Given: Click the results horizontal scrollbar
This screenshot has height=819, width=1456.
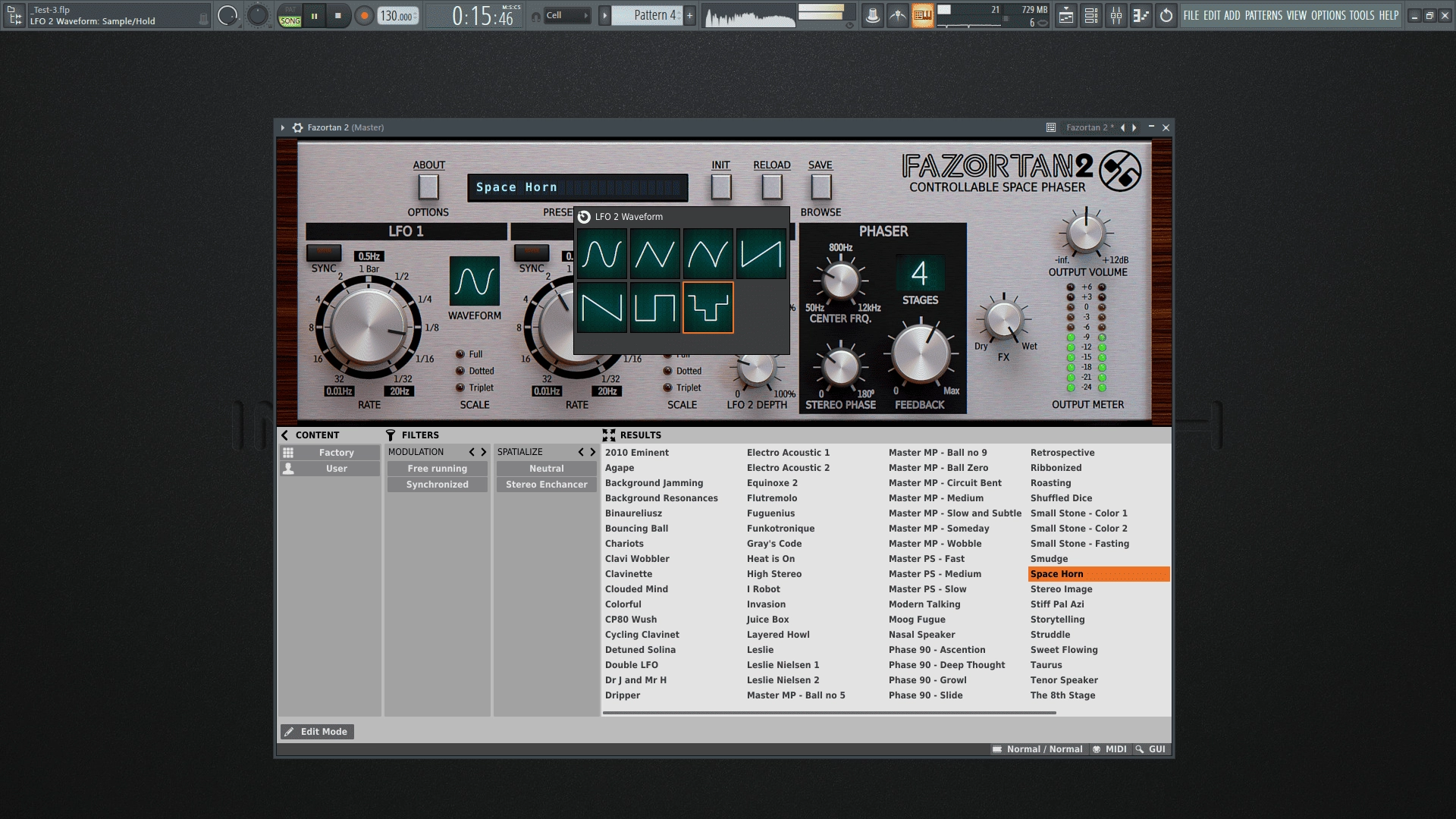Looking at the screenshot, I should pyautogui.click(x=830, y=713).
